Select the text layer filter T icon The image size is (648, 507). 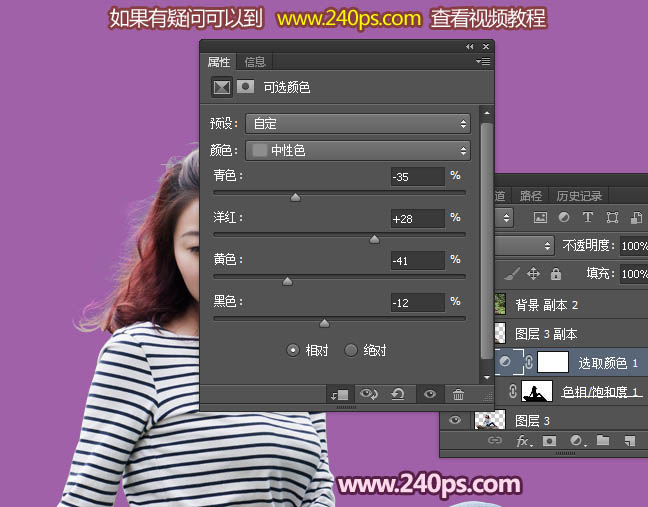pyautogui.click(x=587, y=217)
